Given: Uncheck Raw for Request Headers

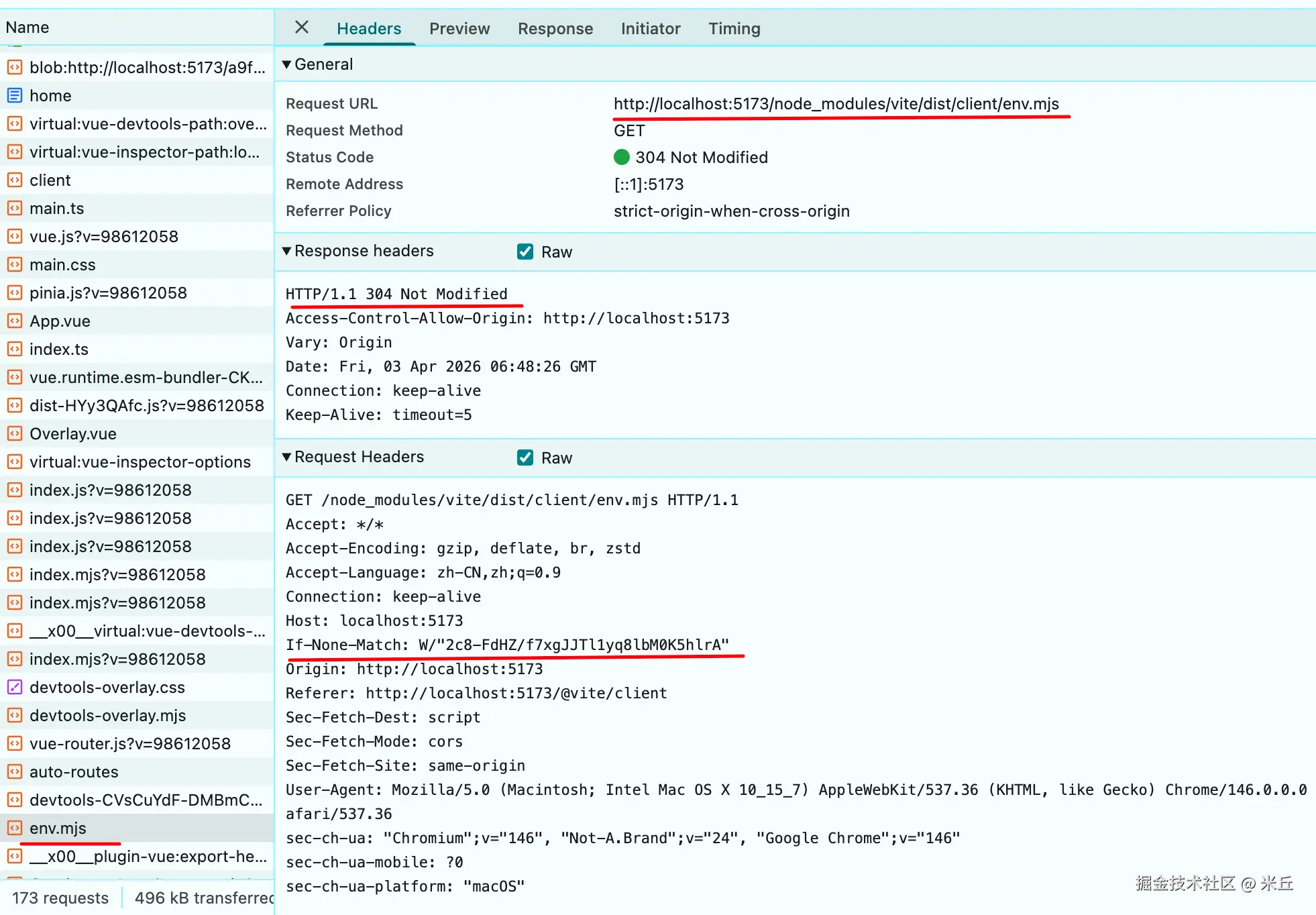Looking at the screenshot, I should point(525,457).
